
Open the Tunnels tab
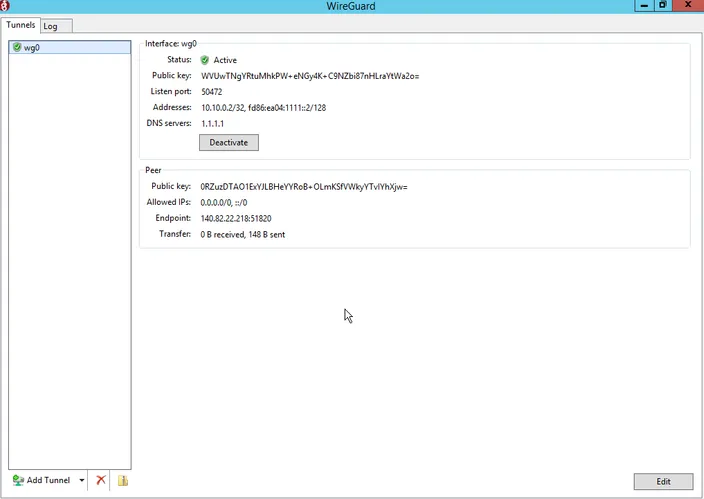click(21, 25)
